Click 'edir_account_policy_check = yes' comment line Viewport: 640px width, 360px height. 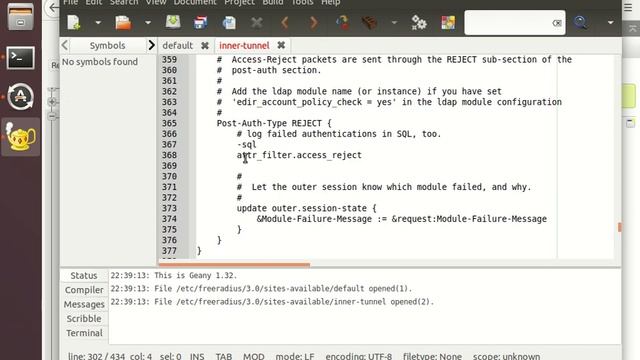(x=389, y=102)
